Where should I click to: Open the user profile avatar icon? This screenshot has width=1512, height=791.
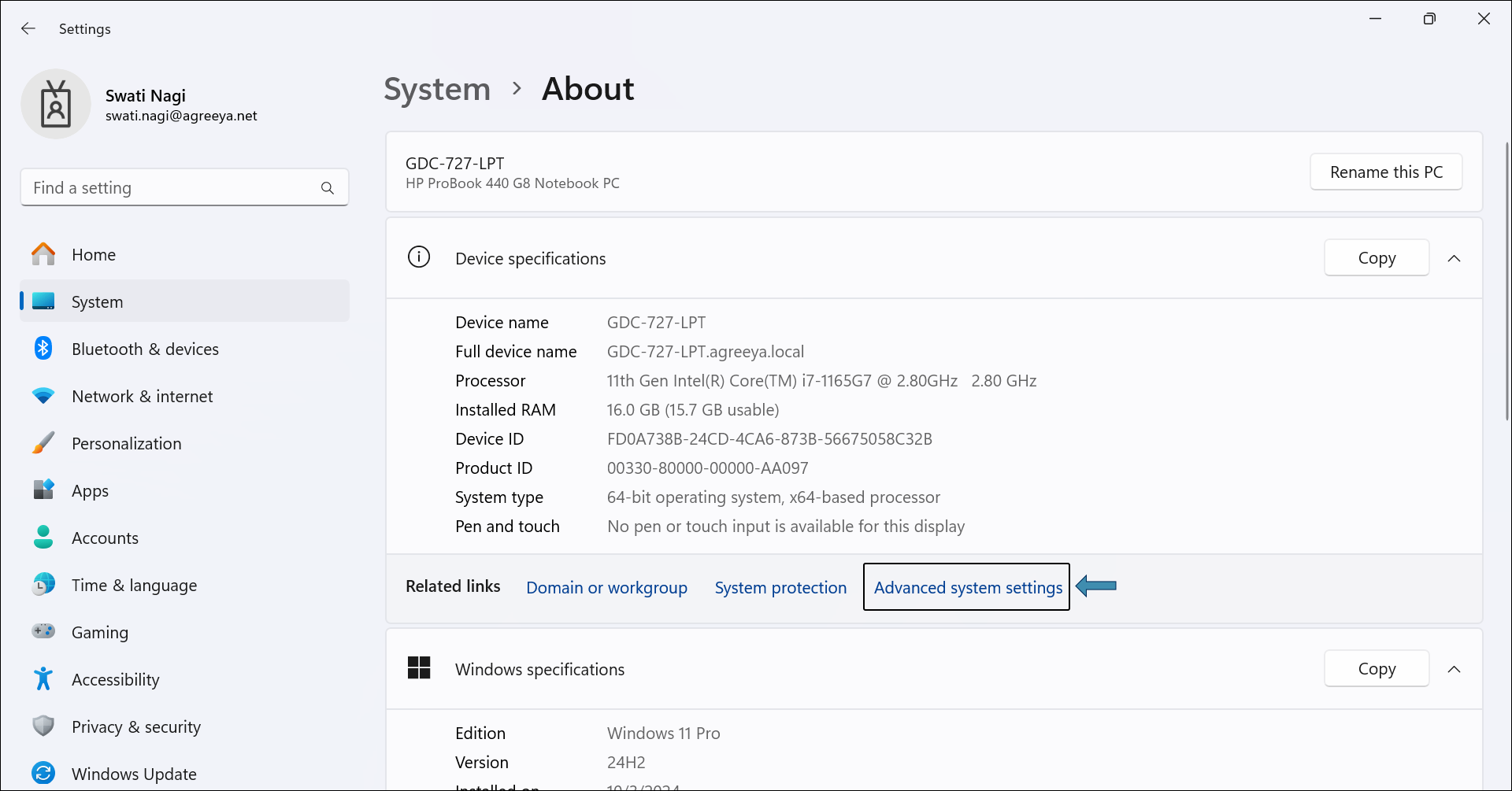56,104
